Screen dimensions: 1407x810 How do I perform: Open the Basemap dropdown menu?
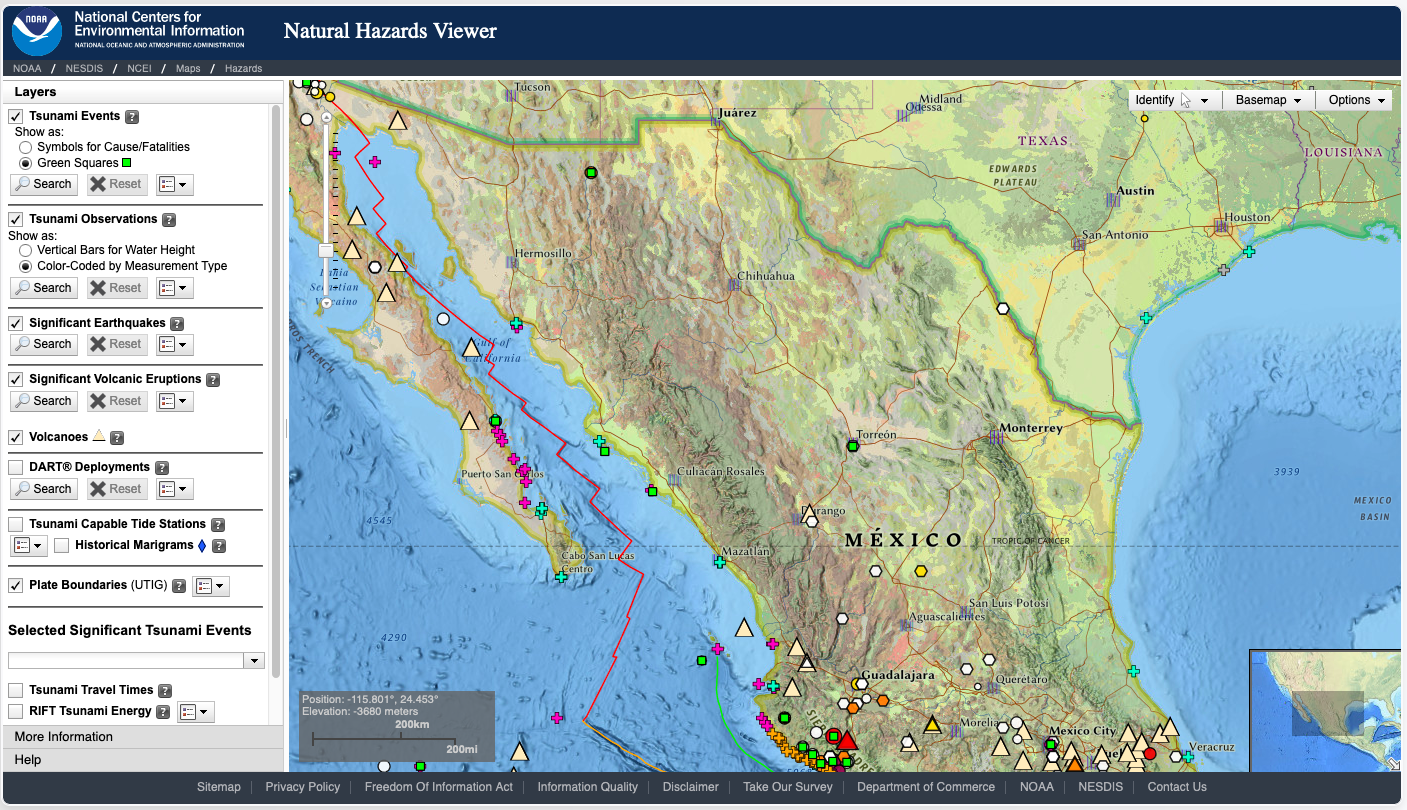click(1268, 100)
